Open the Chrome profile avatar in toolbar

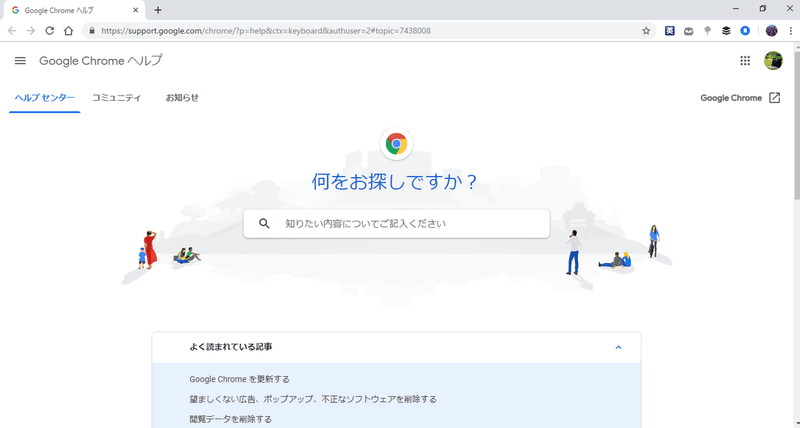pyautogui.click(x=771, y=31)
